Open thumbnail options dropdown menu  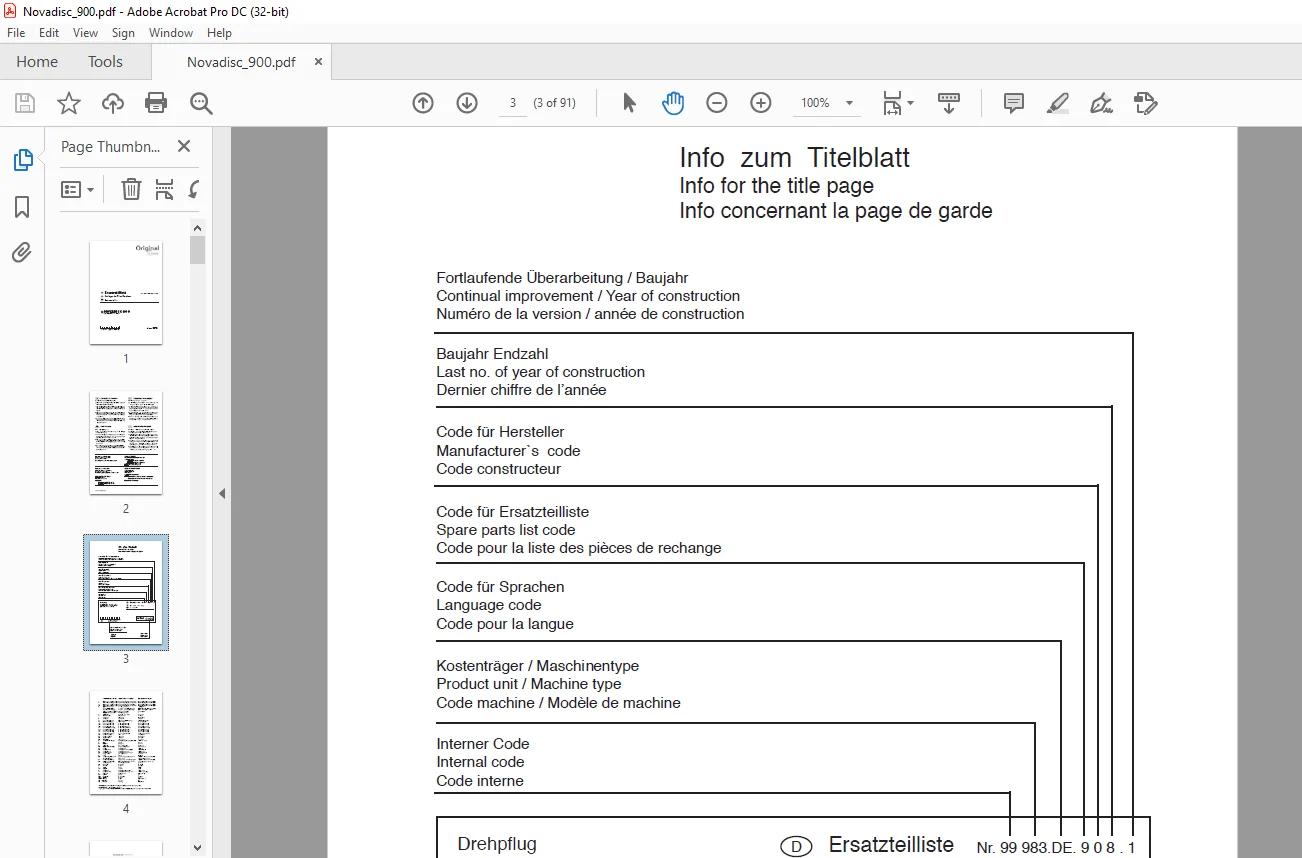78,189
